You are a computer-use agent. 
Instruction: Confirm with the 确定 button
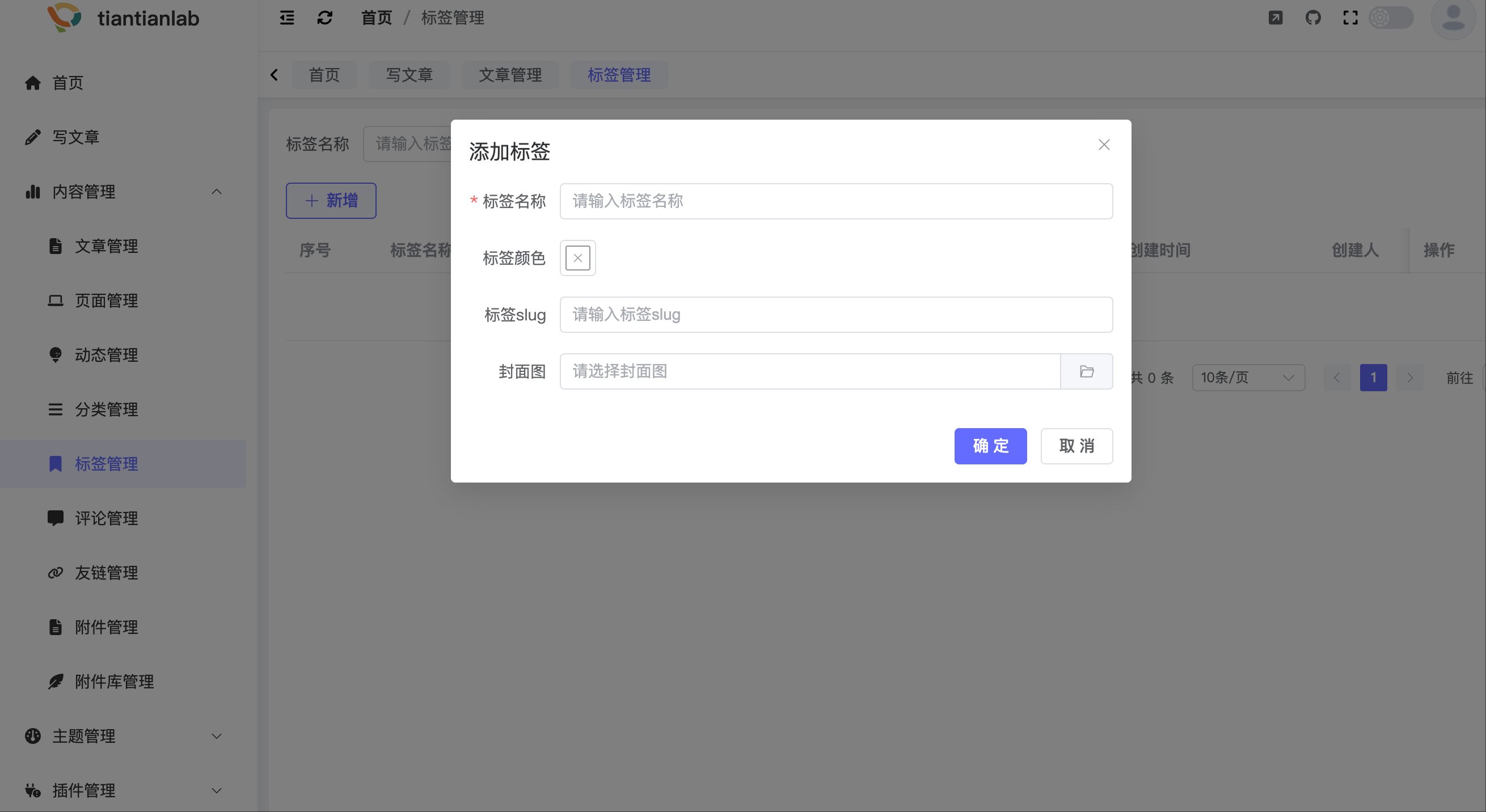point(990,446)
